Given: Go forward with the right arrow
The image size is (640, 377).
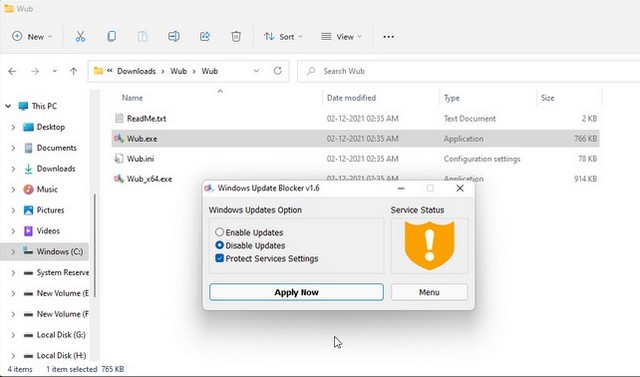Looking at the screenshot, I should click(35, 71).
